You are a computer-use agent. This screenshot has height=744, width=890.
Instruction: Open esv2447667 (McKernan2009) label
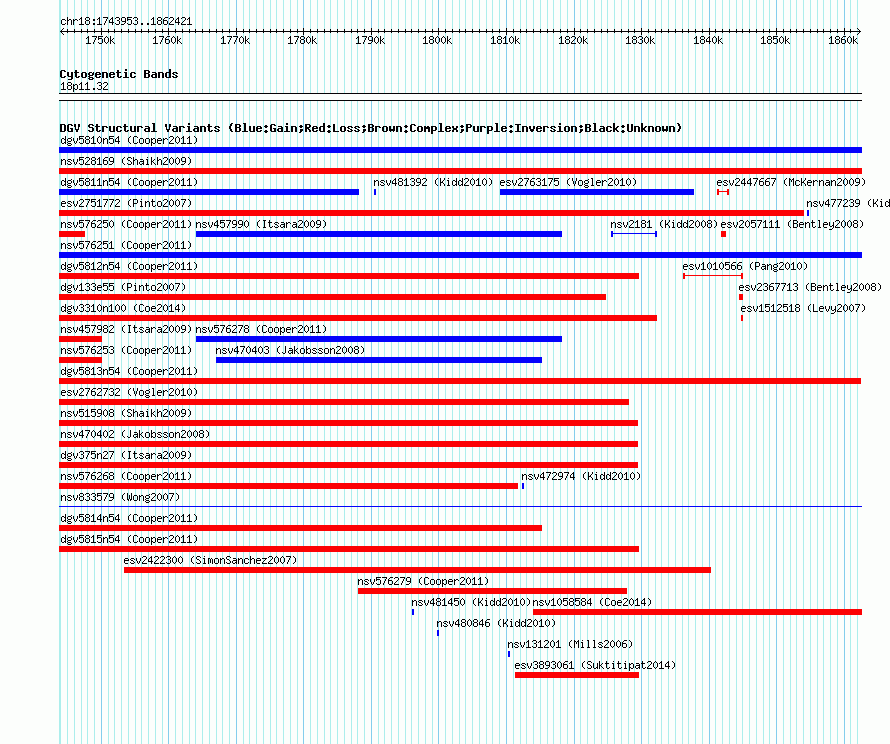click(791, 182)
